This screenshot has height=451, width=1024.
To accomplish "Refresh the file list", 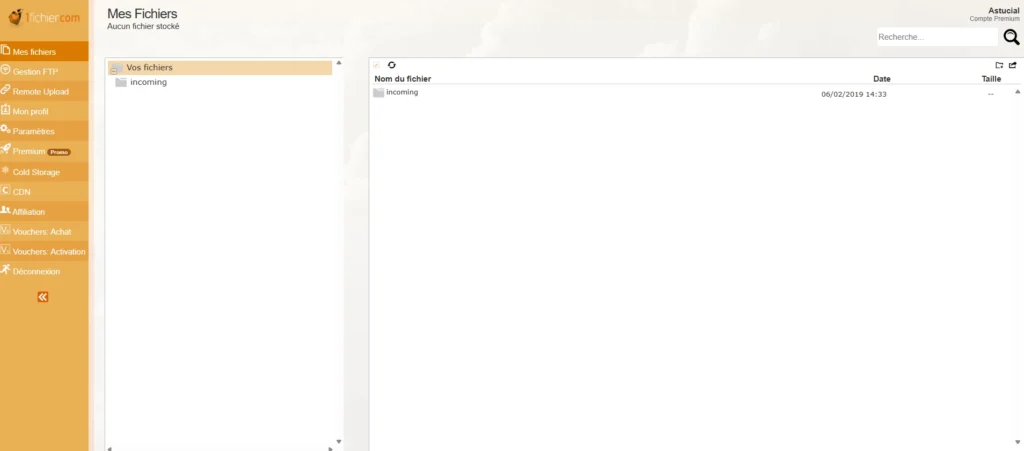I will pyautogui.click(x=392, y=65).
